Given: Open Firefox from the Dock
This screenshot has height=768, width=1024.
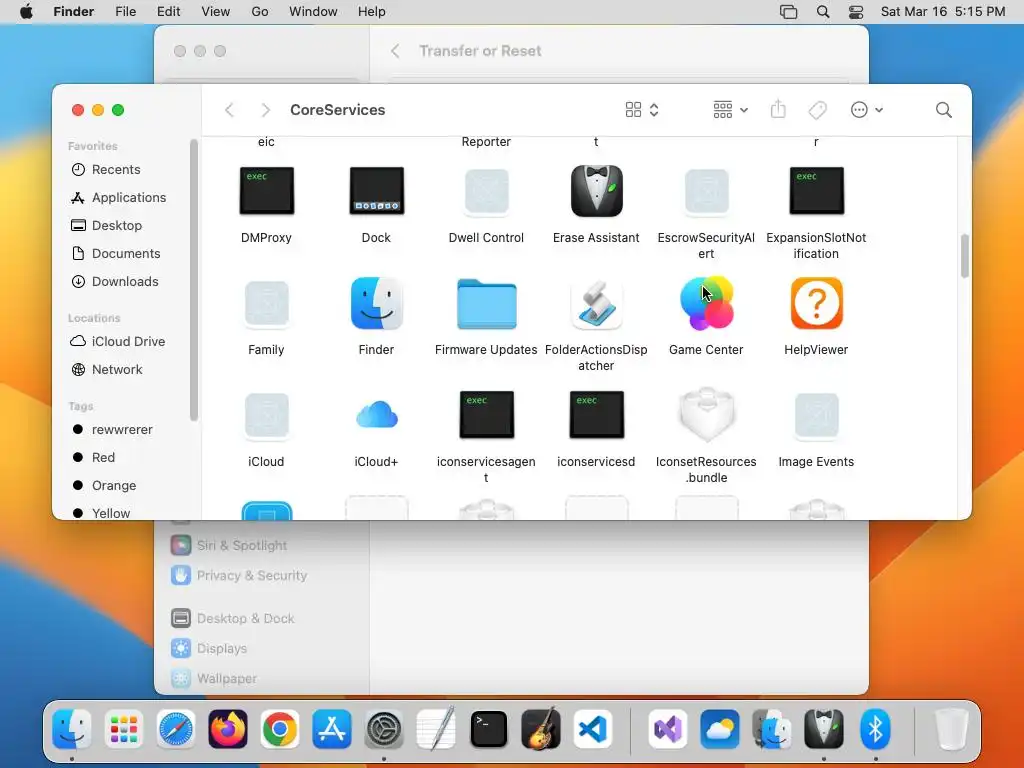Looking at the screenshot, I should 228,729.
